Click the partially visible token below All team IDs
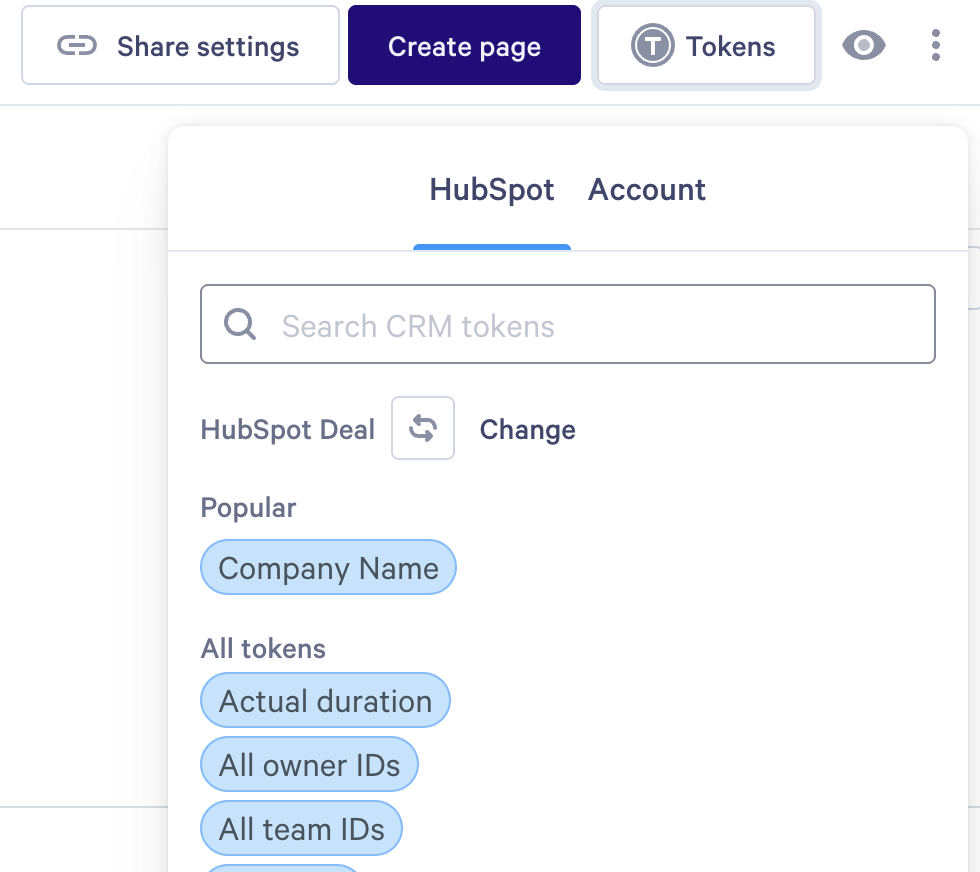This screenshot has width=980, height=872. [x=281, y=867]
